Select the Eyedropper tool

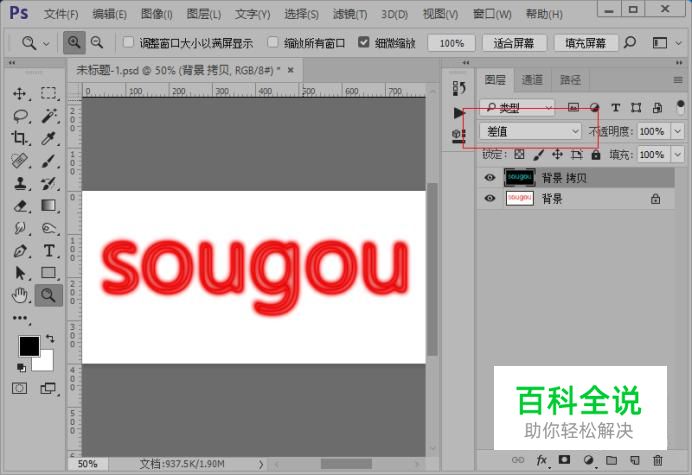tap(49, 138)
